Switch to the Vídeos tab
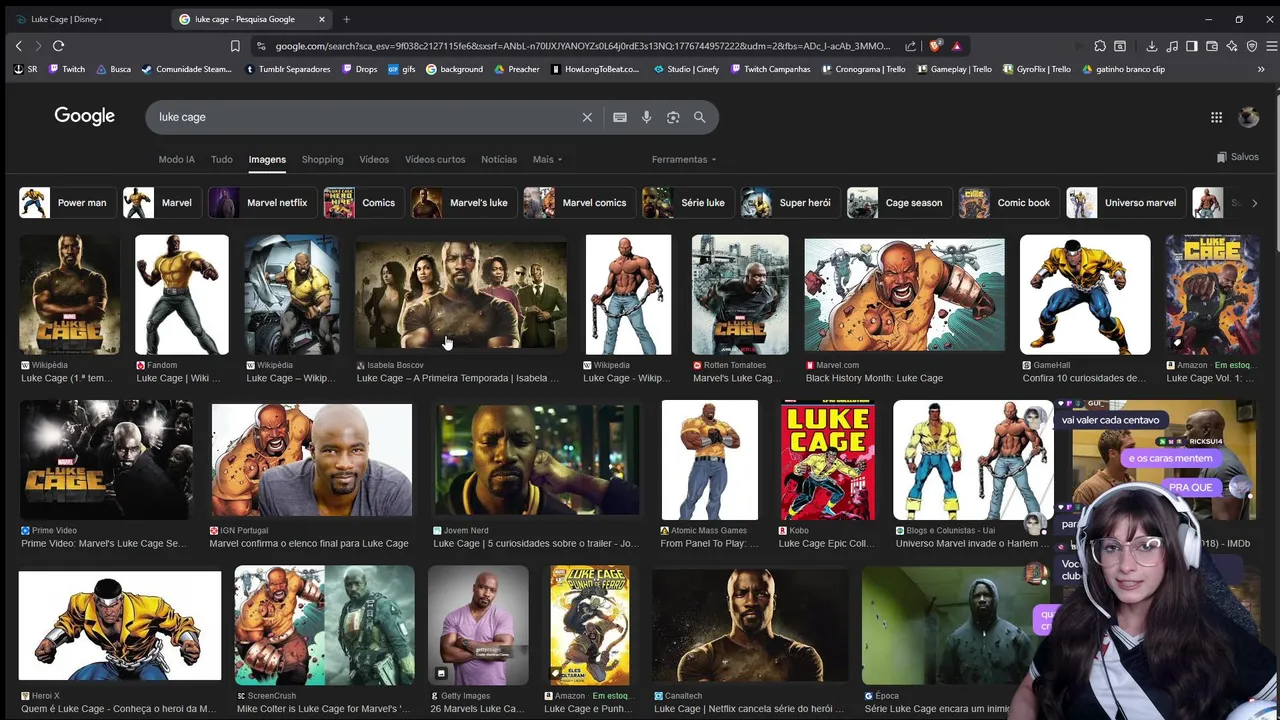Viewport: 1280px width, 720px height. pyautogui.click(x=374, y=159)
